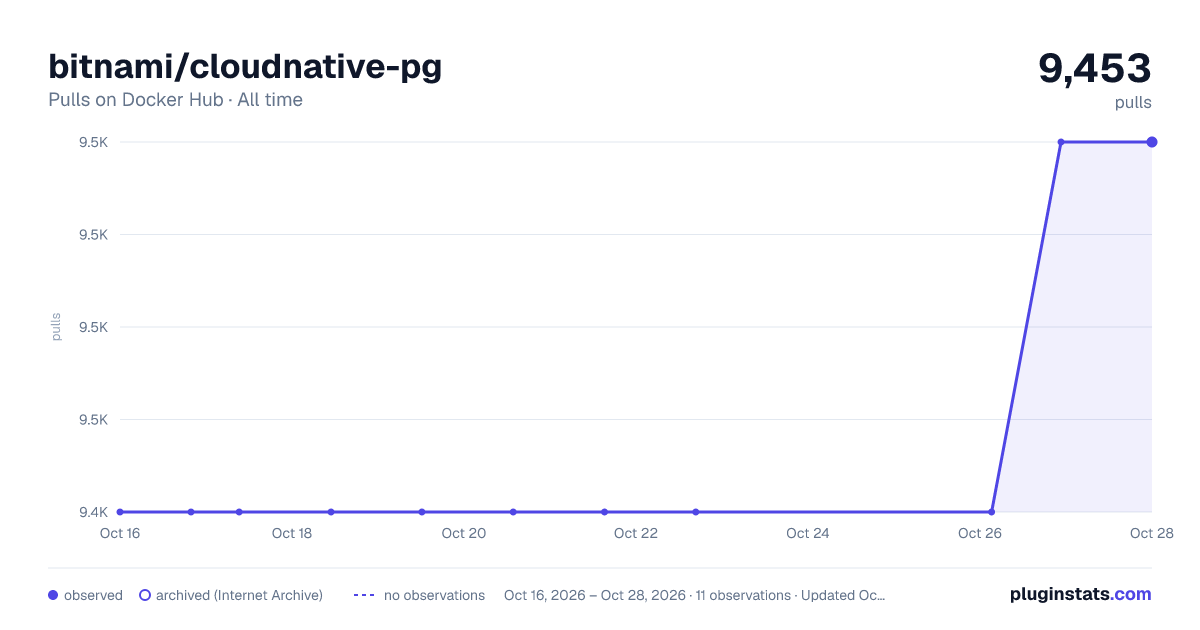Viewport: 1200px width, 630px height.
Task: Click the Oct 24 axis label
Action: (x=808, y=533)
